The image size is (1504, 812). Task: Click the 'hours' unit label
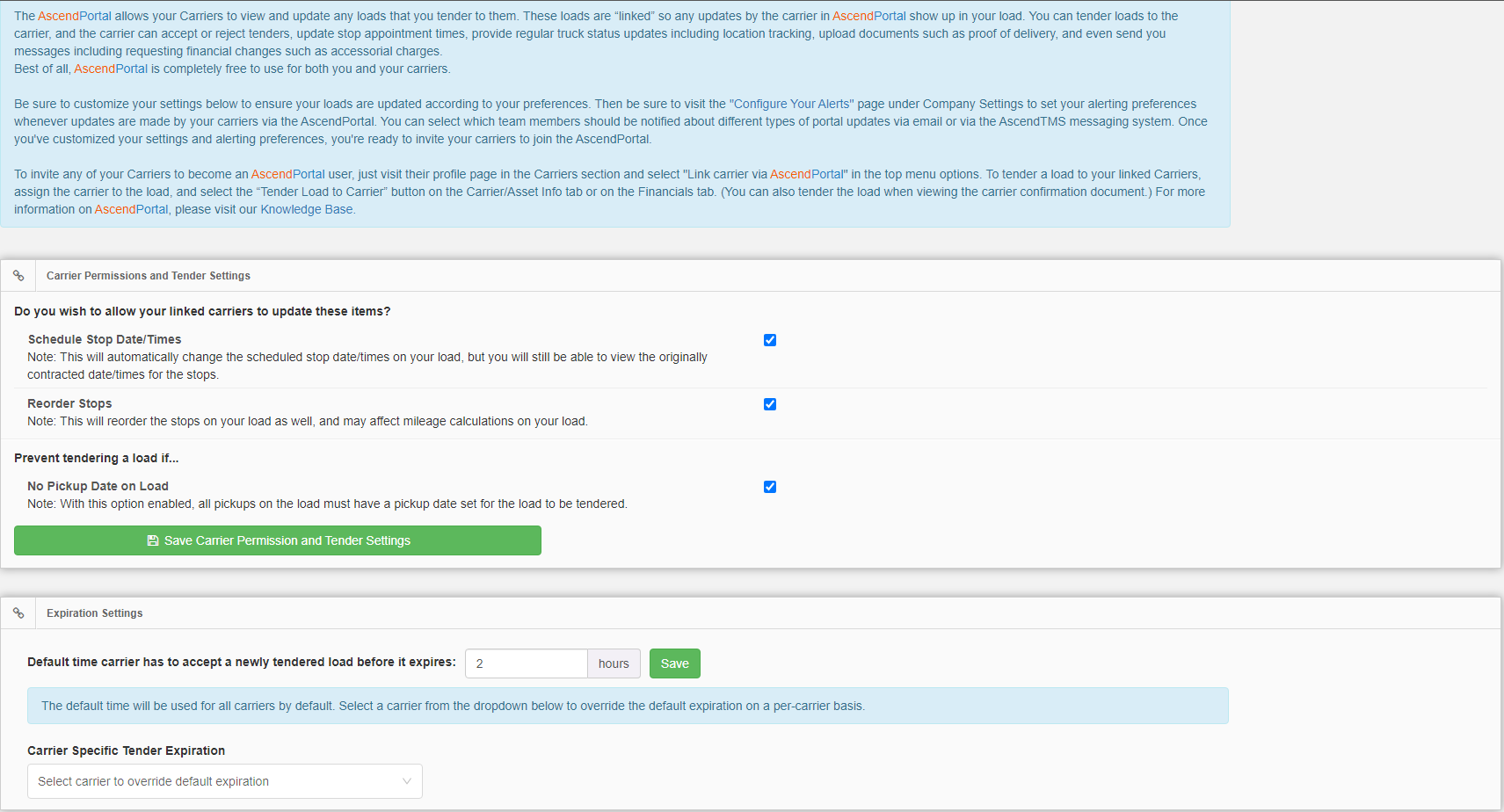pyautogui.click(x=614, y=663)
